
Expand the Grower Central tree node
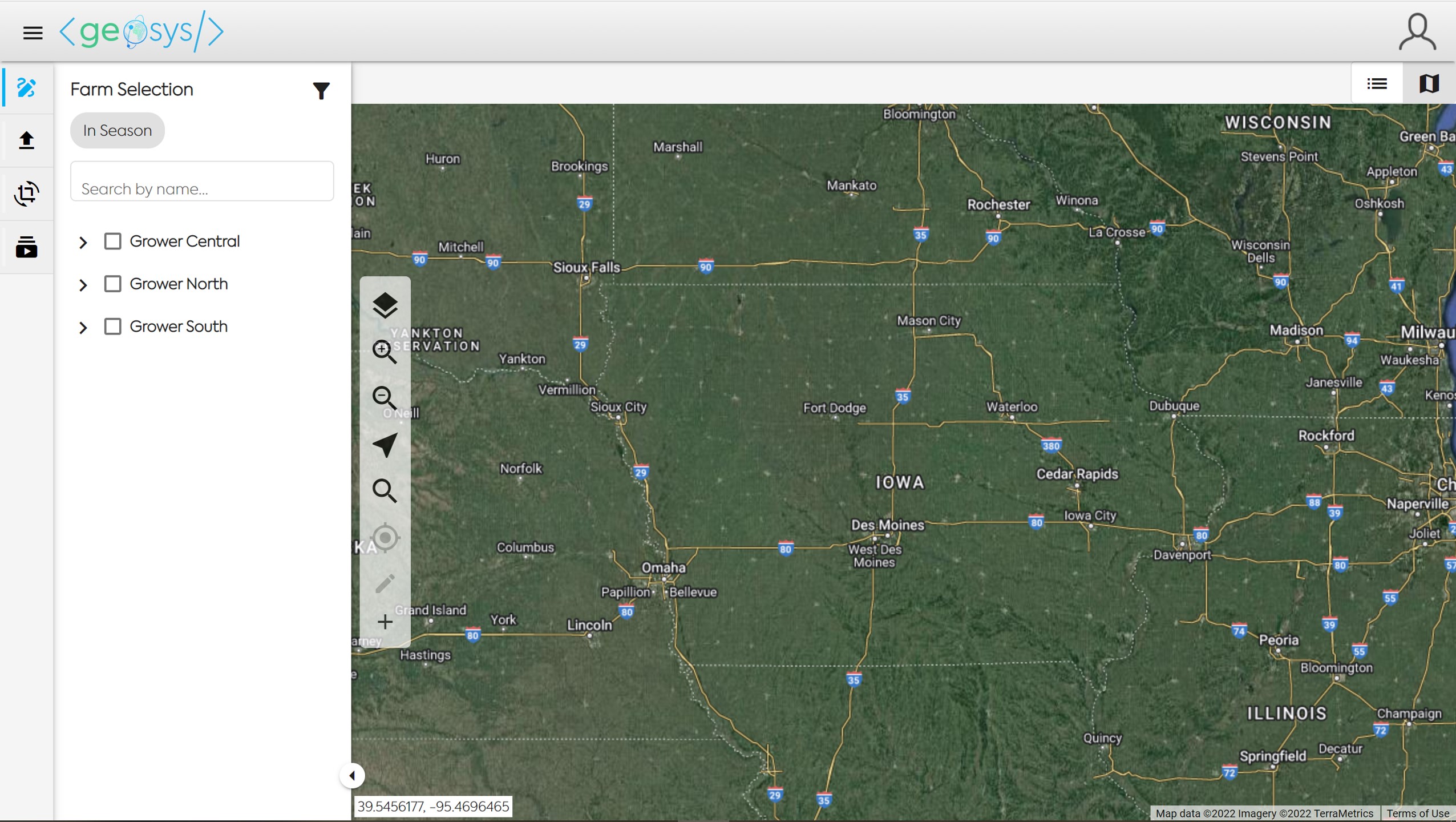pyautogui.click(x=83, y=243)
